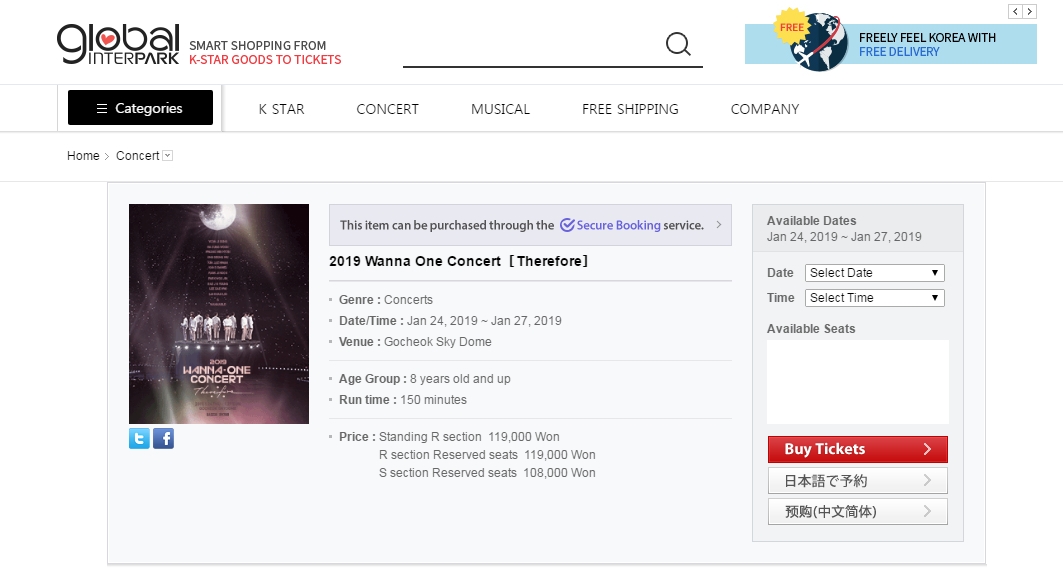The width and height of the screenshot is (1063, 571).
Task: Open the K STAR menu
Action: pos(281,109)
